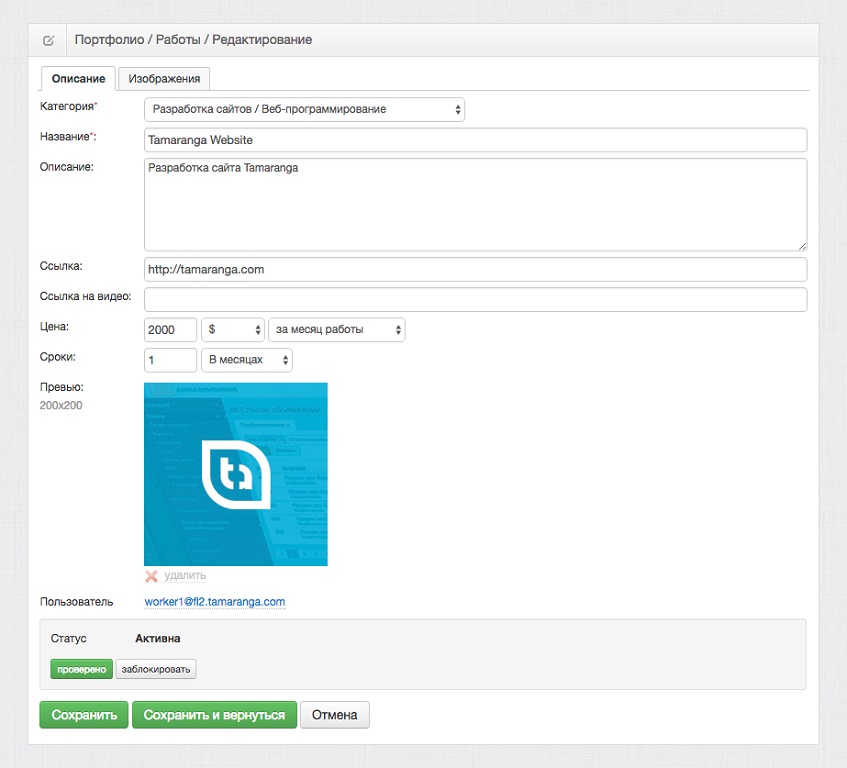
Task: Click the green проверено button
Action: coord(82,669)
